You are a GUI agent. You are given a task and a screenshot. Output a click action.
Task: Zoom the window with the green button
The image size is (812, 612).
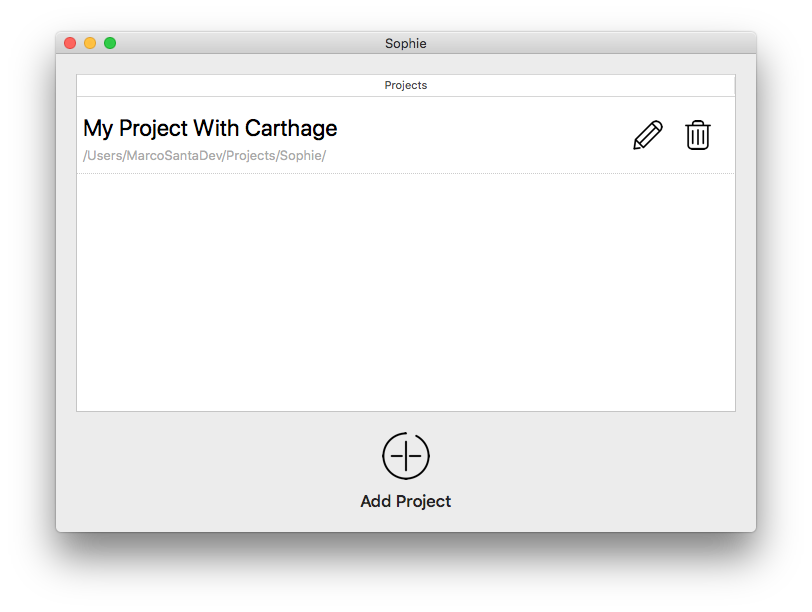click(110, 43)
